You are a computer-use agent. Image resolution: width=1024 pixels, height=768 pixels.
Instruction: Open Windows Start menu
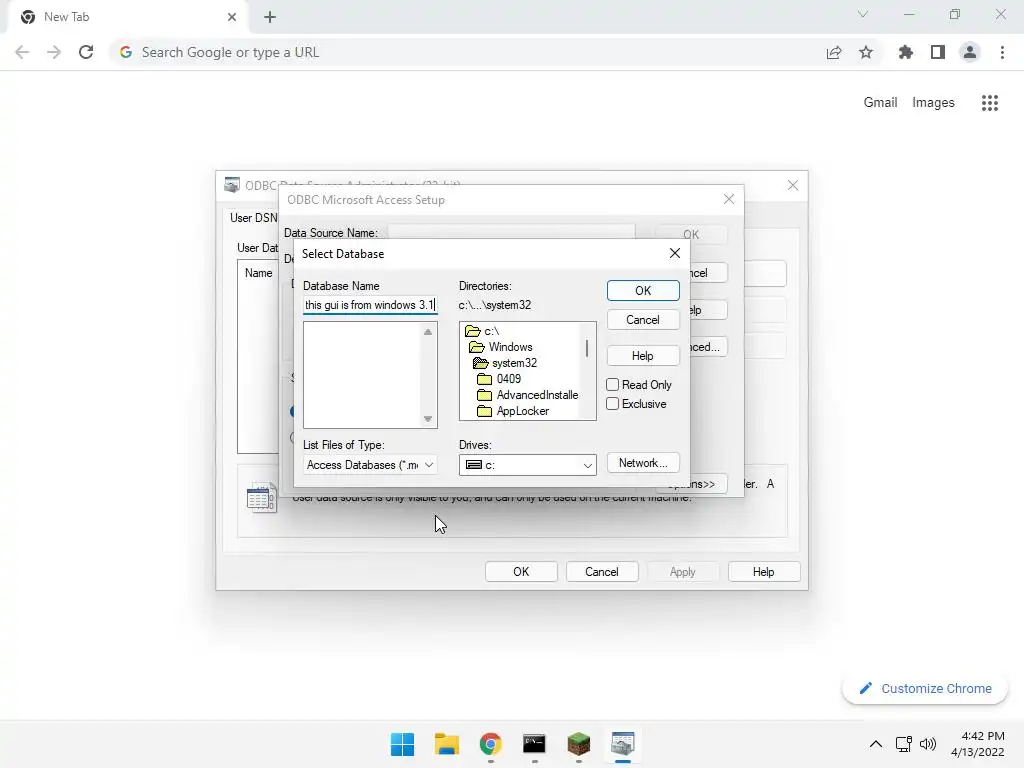[x=402, y=744]
